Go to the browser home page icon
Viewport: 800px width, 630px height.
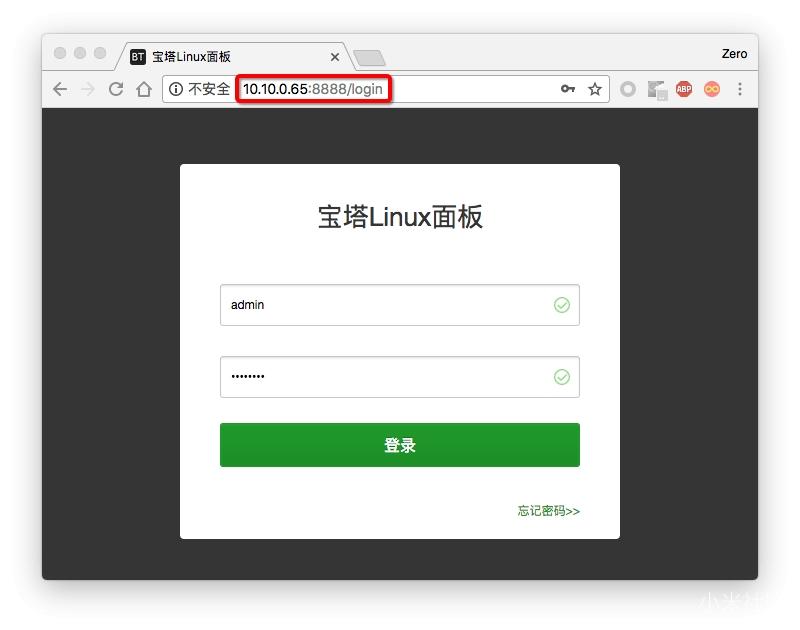pyautogui.click(x=143, y=89)
